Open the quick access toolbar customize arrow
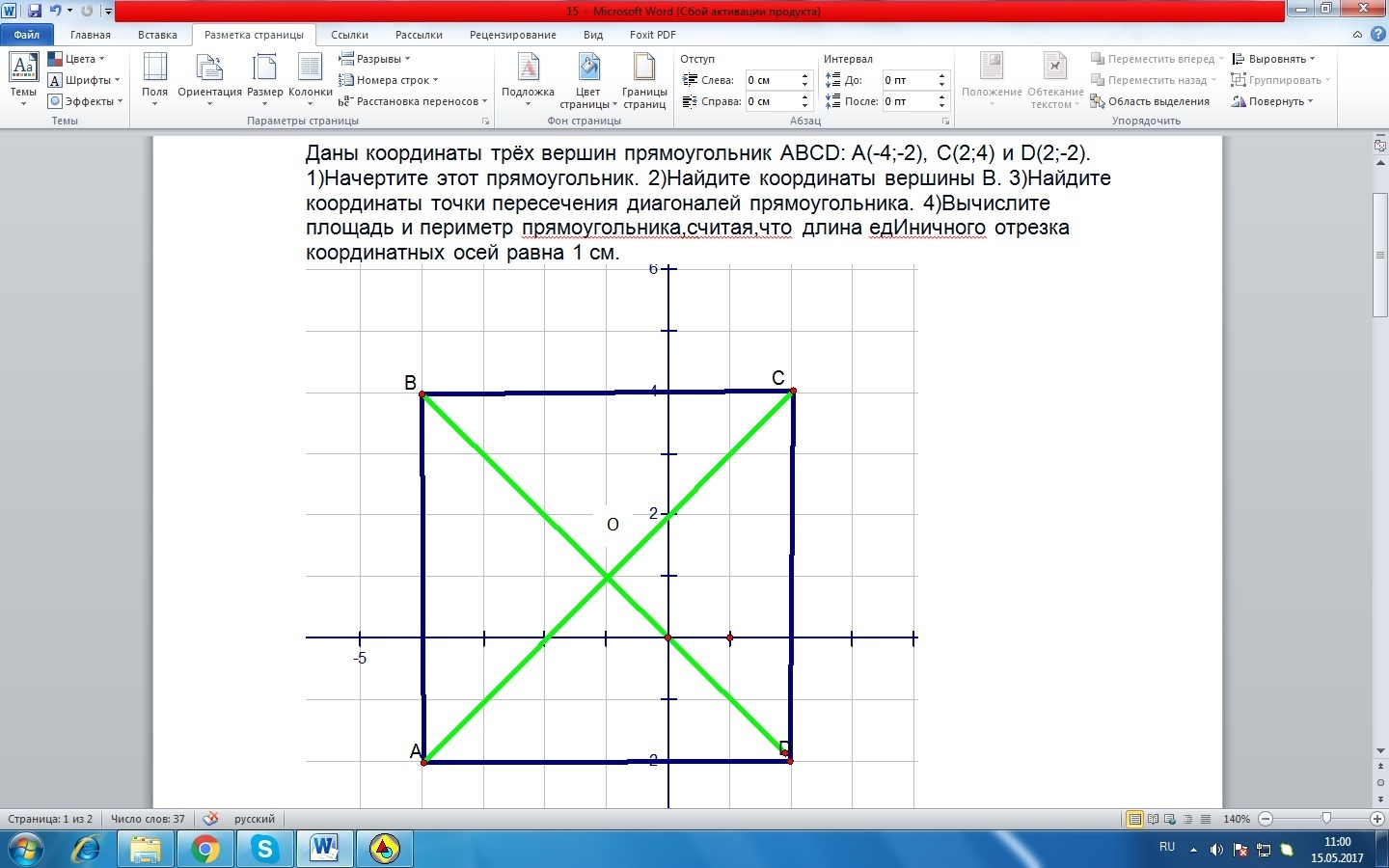This screenshot has width=1389, height=868. (x=107, y=12)
